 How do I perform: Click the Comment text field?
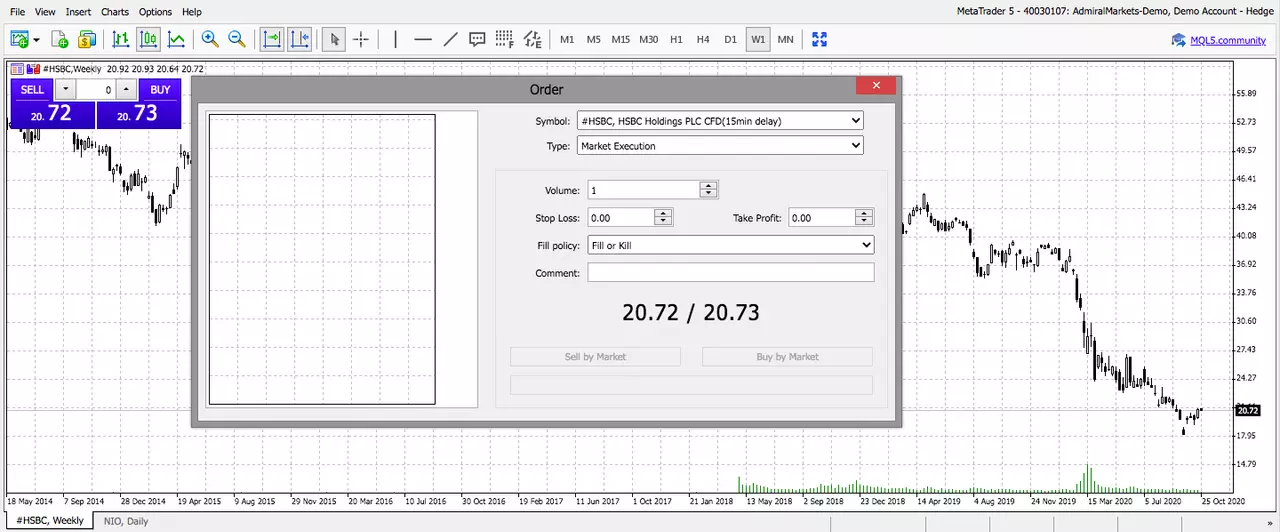point(731,272)
